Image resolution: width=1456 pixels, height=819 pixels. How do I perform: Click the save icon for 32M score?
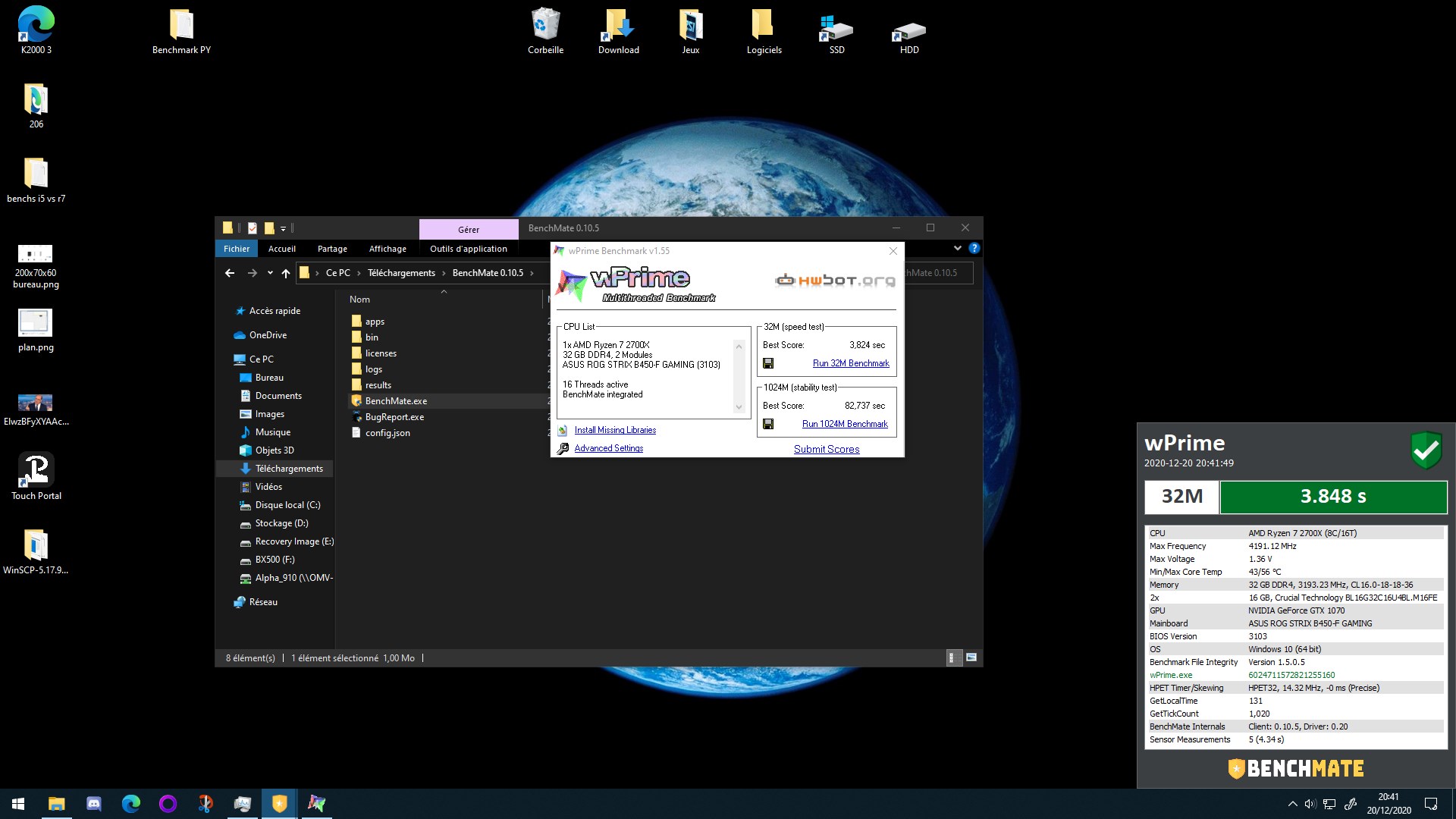coord(768,363)
